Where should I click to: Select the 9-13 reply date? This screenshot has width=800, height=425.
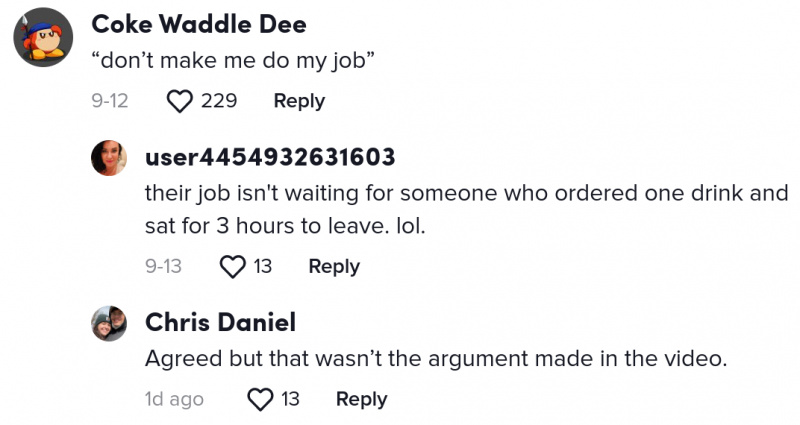pos(163,266)
